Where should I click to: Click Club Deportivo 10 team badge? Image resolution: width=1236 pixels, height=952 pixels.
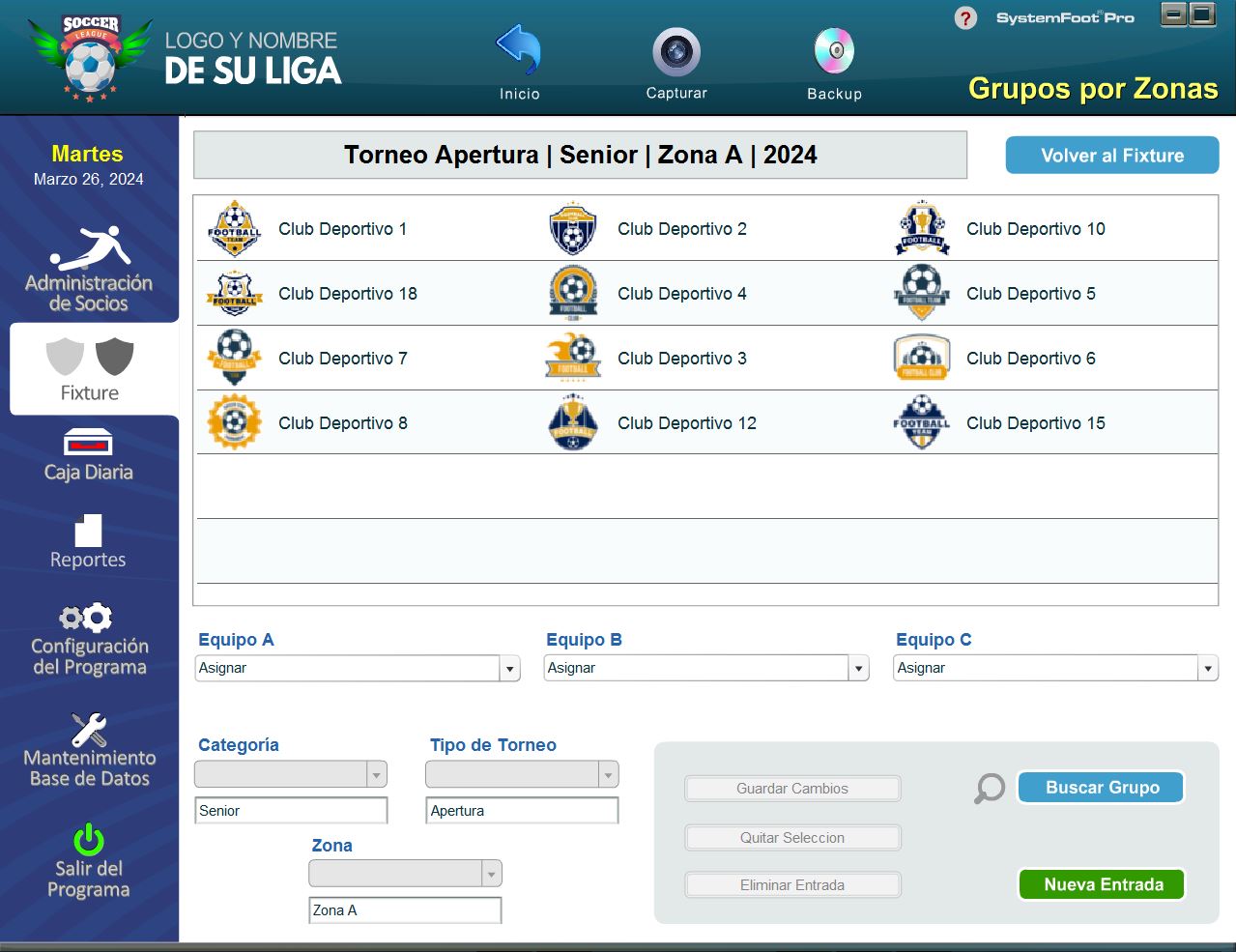point(923,229)
